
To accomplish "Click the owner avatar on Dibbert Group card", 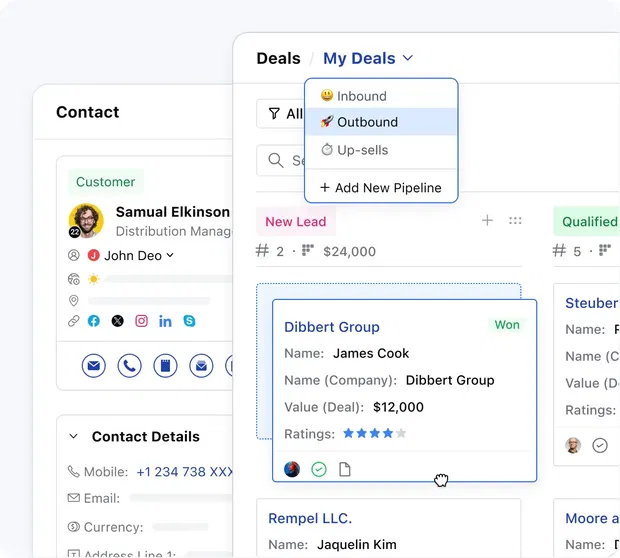I will pos(292,469).
